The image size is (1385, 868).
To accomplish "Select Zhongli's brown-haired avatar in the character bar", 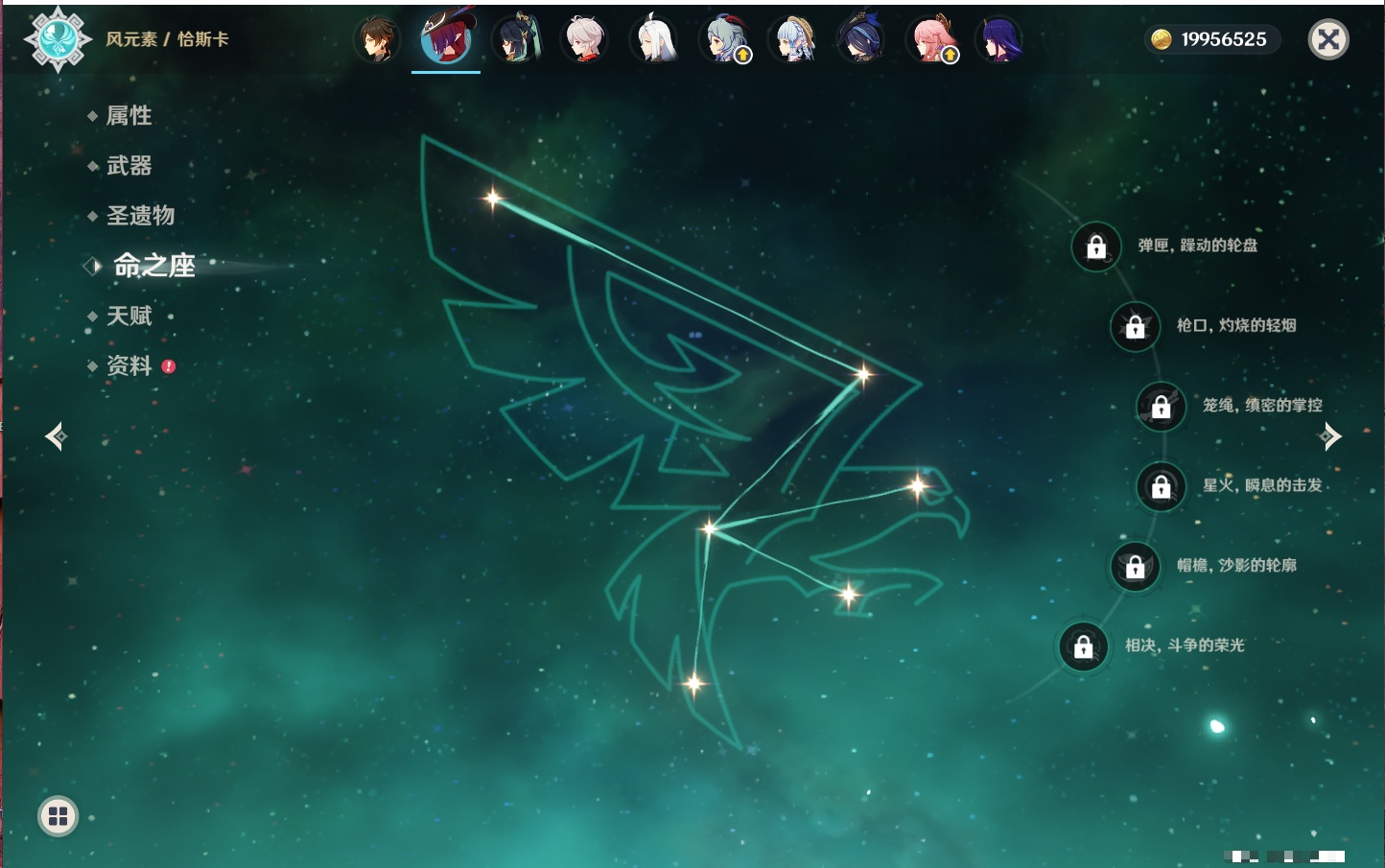I will coord(377,40).
